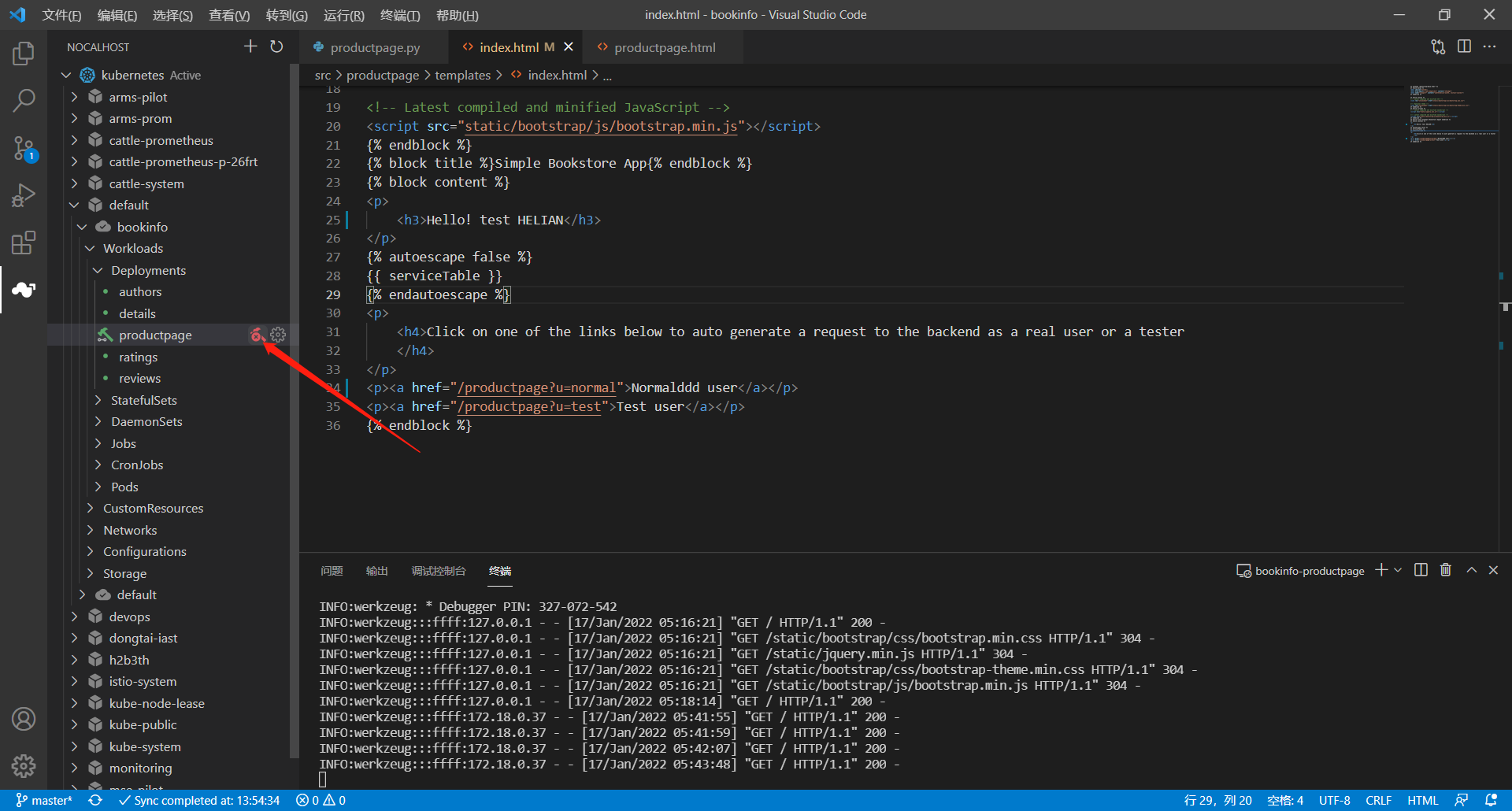Screen dimensions: 1512x811
Task: Open the Manage gear in activity bar
Action: pyautogui.click(x=24, y=765)
